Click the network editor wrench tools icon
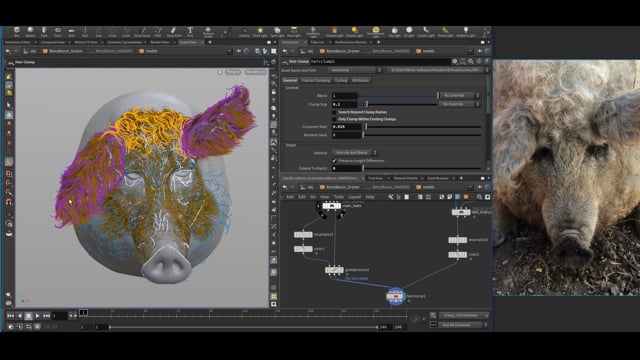The height and width of the screenshot is (360, 640). [x=391, y=197]
